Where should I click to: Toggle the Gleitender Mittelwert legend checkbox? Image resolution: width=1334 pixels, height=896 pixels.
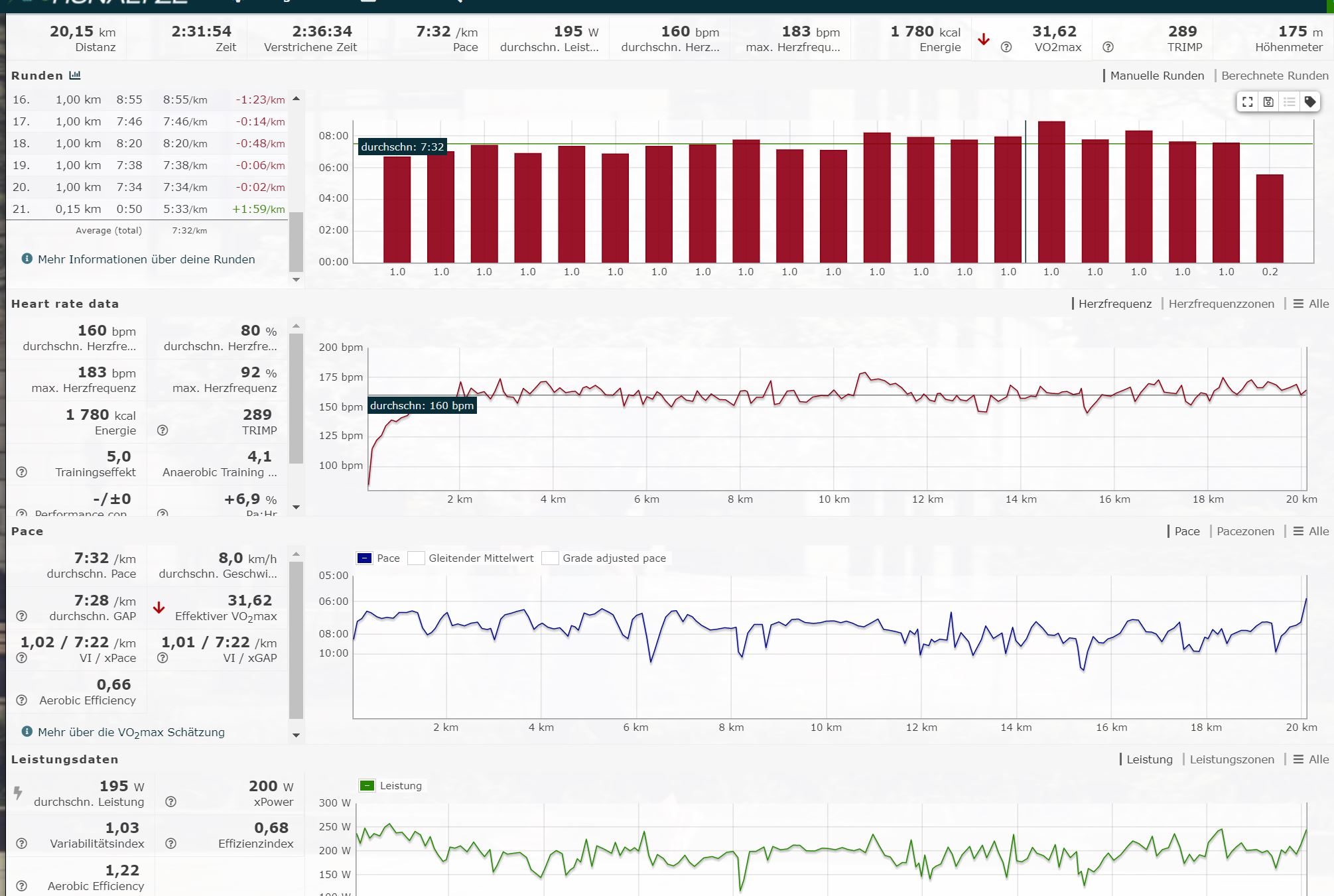(416, 558)
